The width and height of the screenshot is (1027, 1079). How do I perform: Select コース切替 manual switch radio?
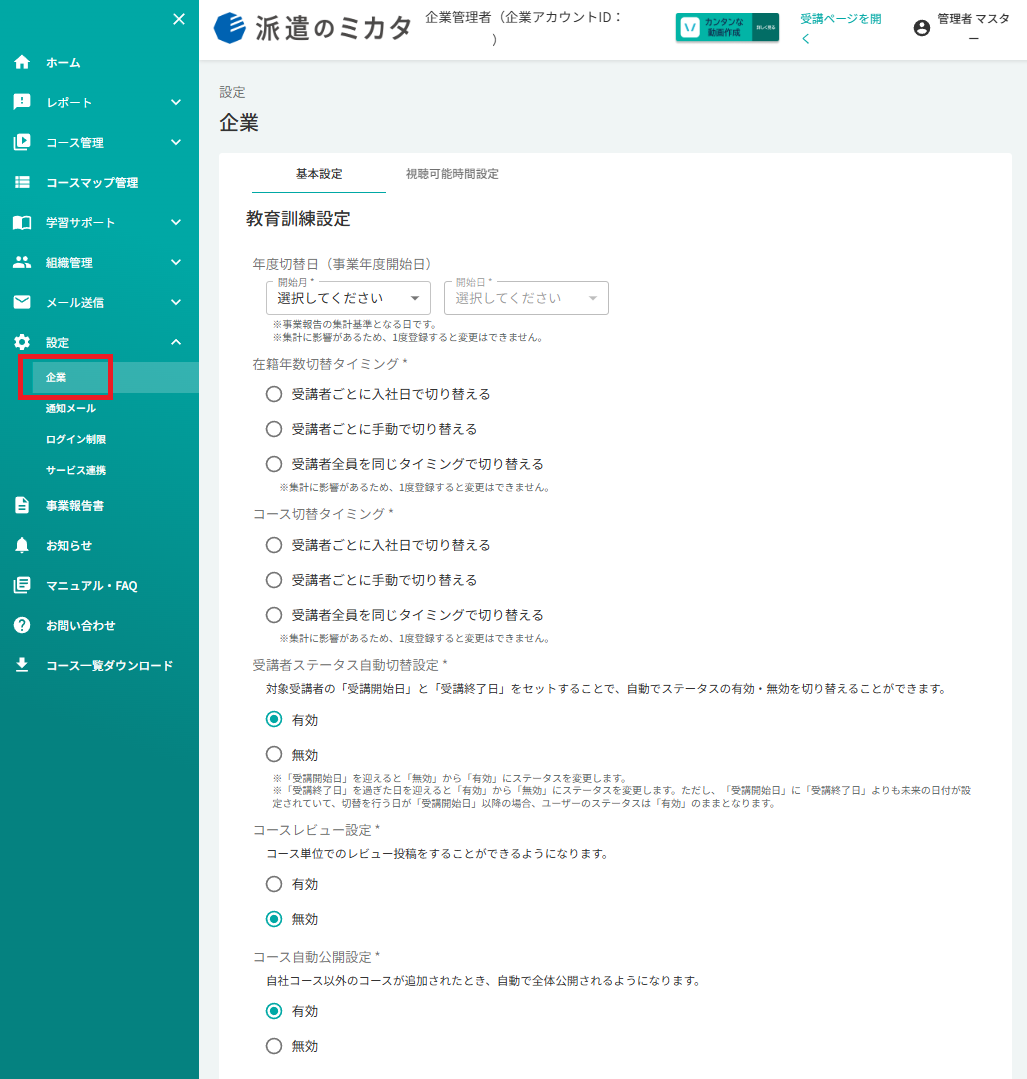(x=274, y=580)
